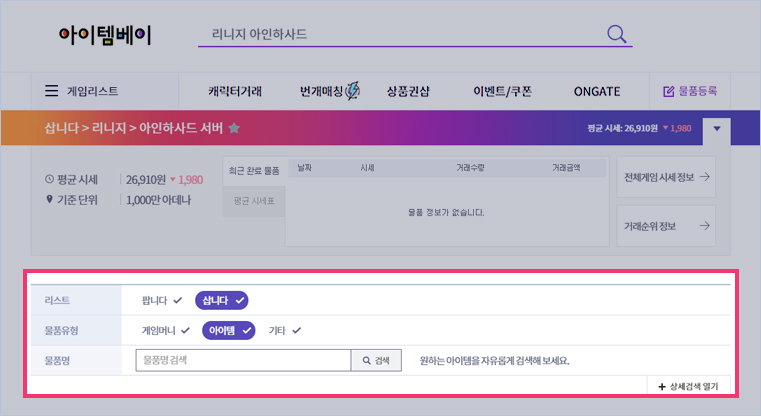Open the 상품권샵 menu
The height and width of the screenshot is (416, 761).
[x=408, y=91]
